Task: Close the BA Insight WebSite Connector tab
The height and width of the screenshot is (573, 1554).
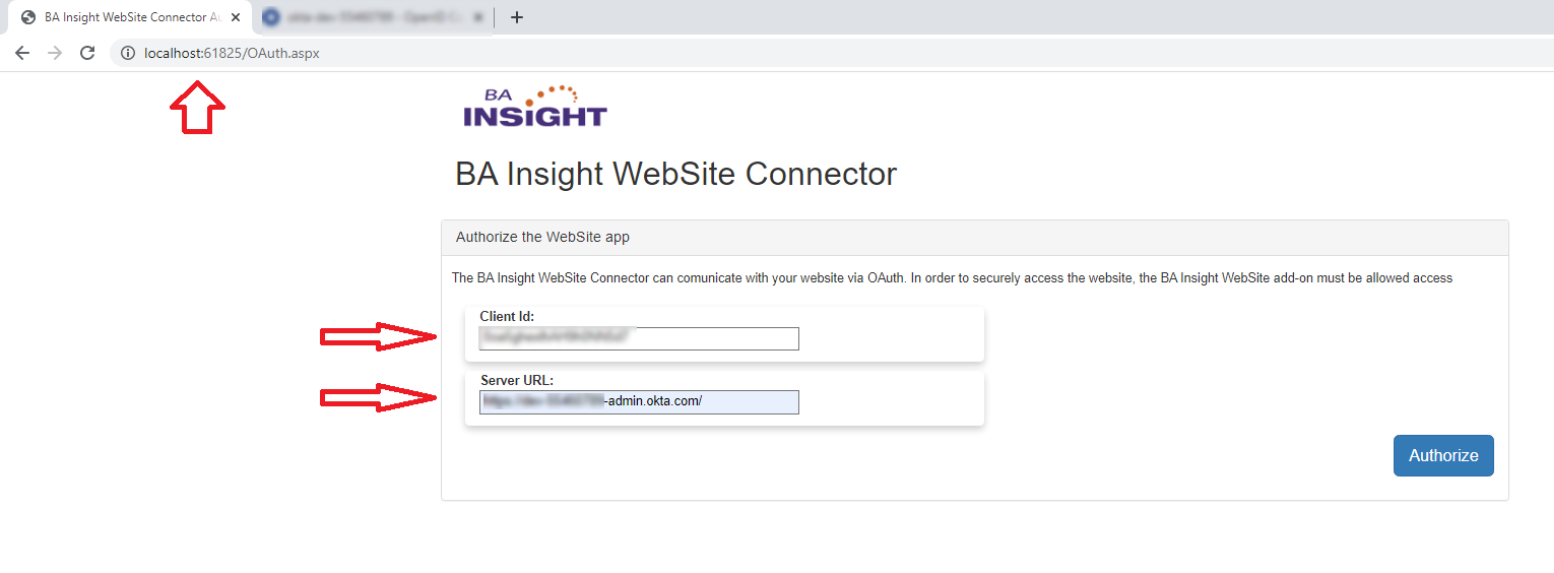Action: pyautogui.click(x=235, y=17)
